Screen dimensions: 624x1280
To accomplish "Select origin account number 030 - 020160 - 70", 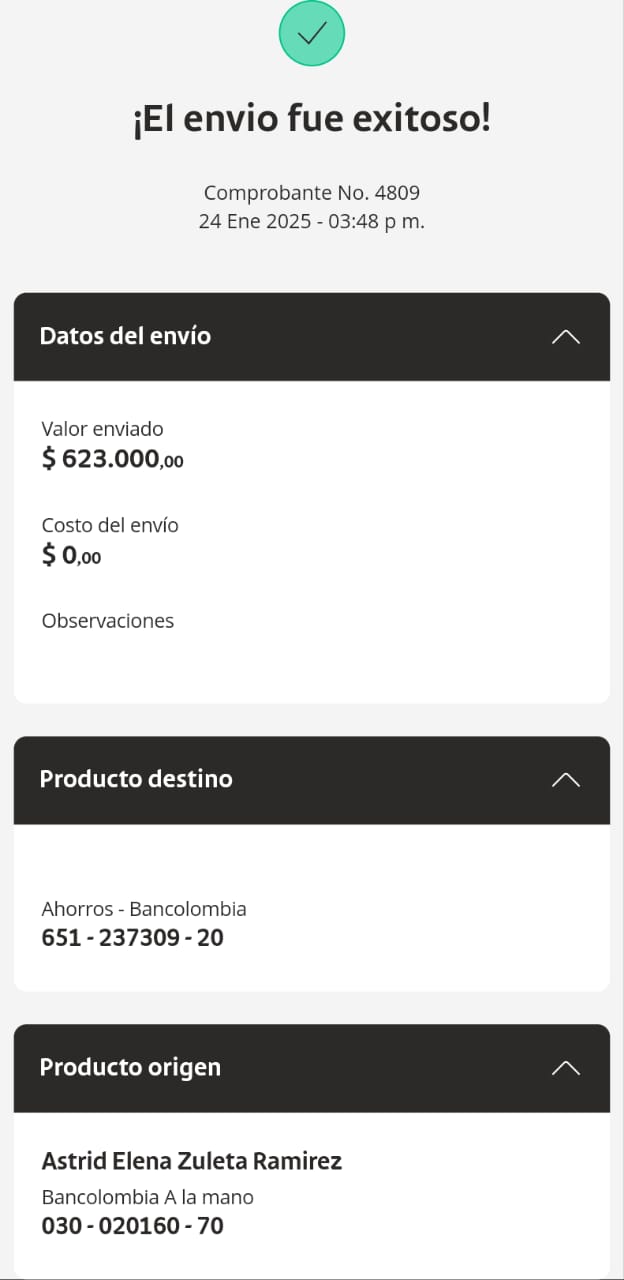I will pos(132,1225).
